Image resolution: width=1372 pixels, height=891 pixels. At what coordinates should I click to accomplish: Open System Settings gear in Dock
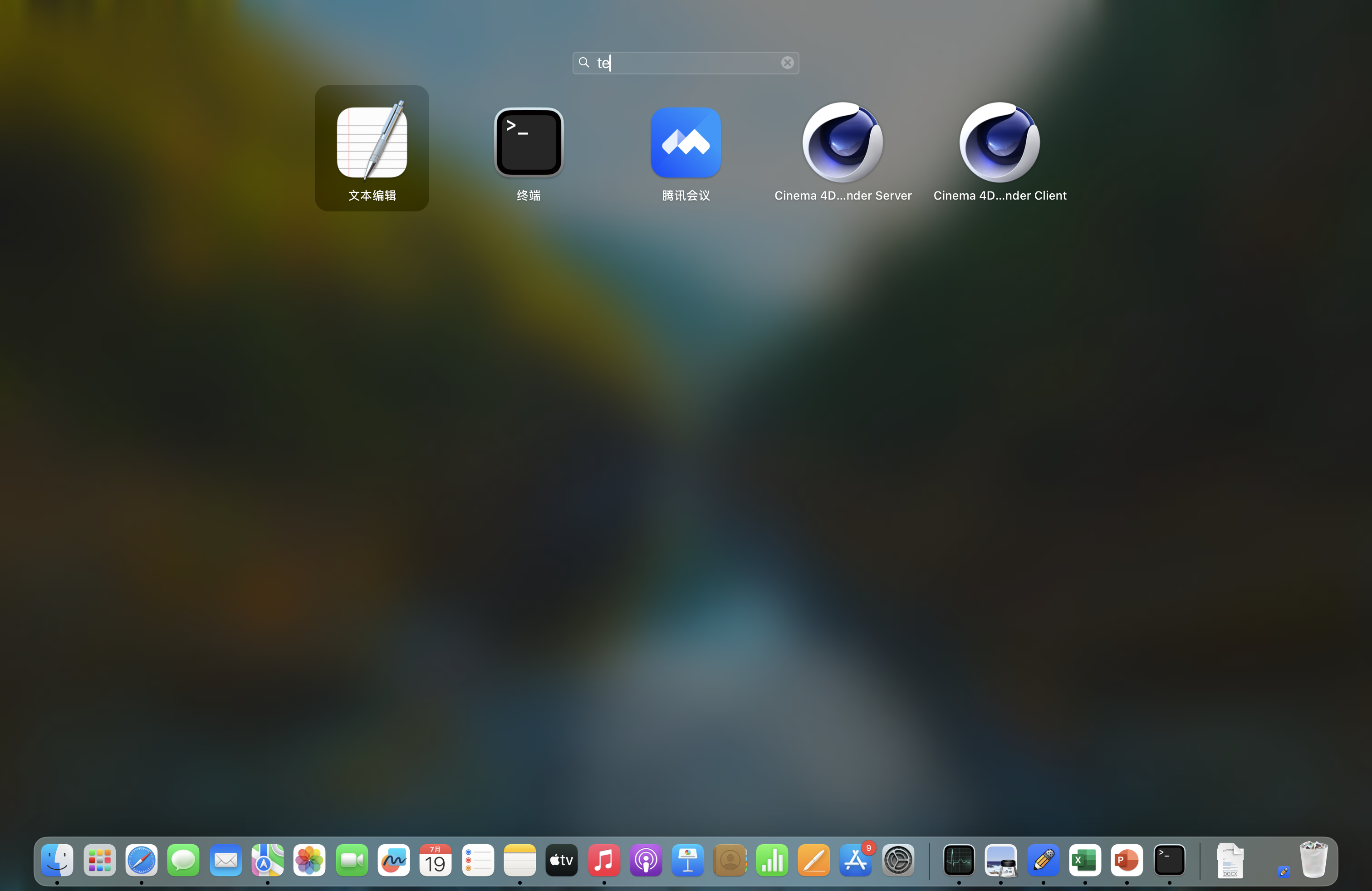pos(897,861)
